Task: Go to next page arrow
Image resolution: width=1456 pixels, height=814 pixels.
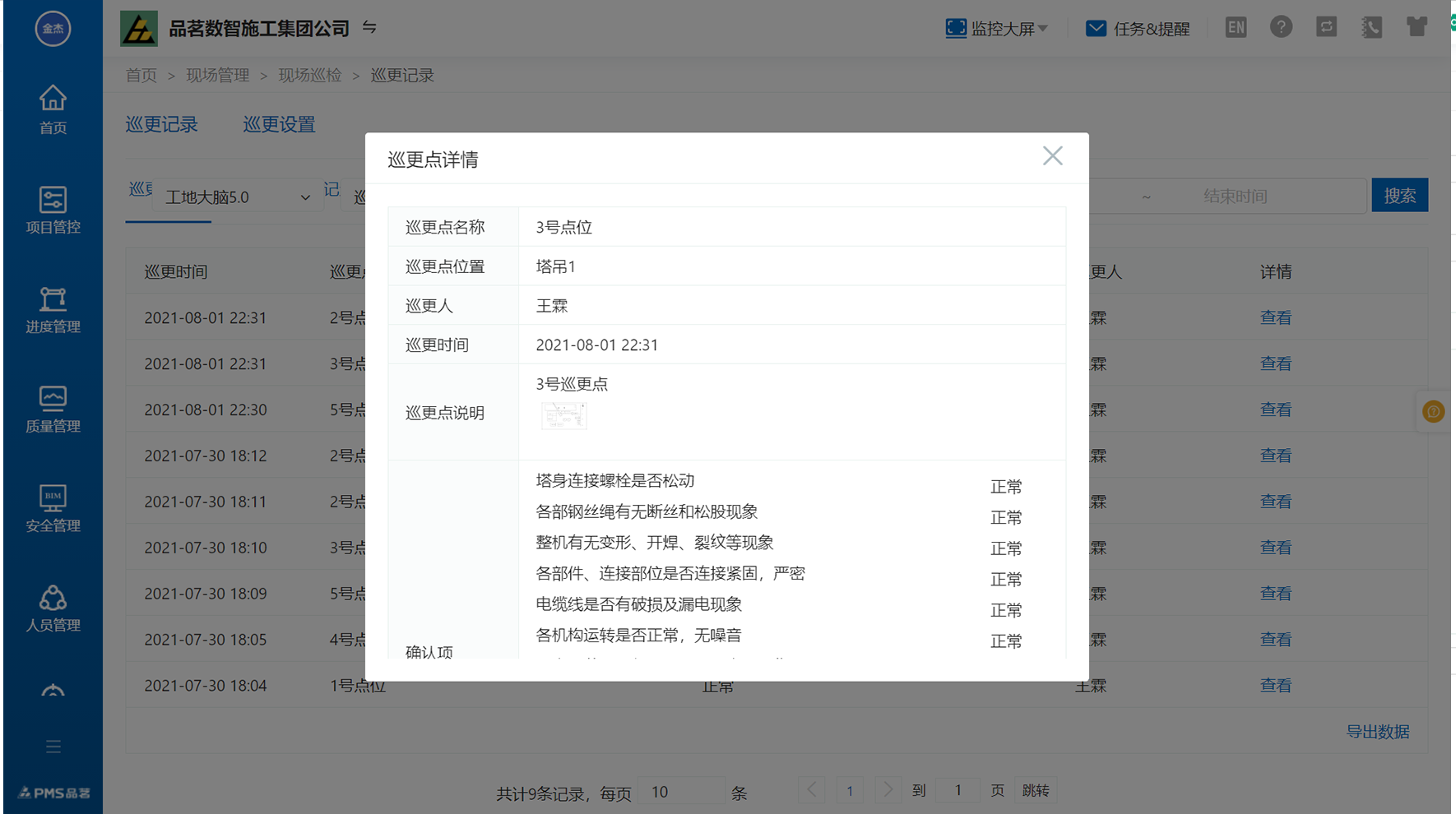Action: (888, 790)
